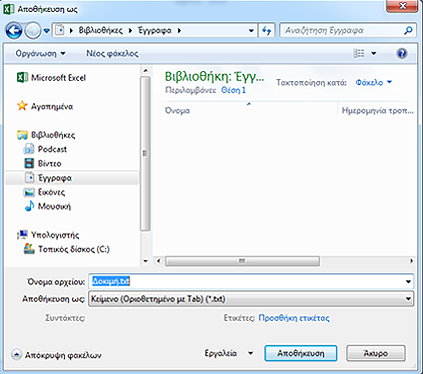The image size is (423, 374).
Task: Click the Αναζήτηση Έγγραφα search field
Action: coord(341,31)
